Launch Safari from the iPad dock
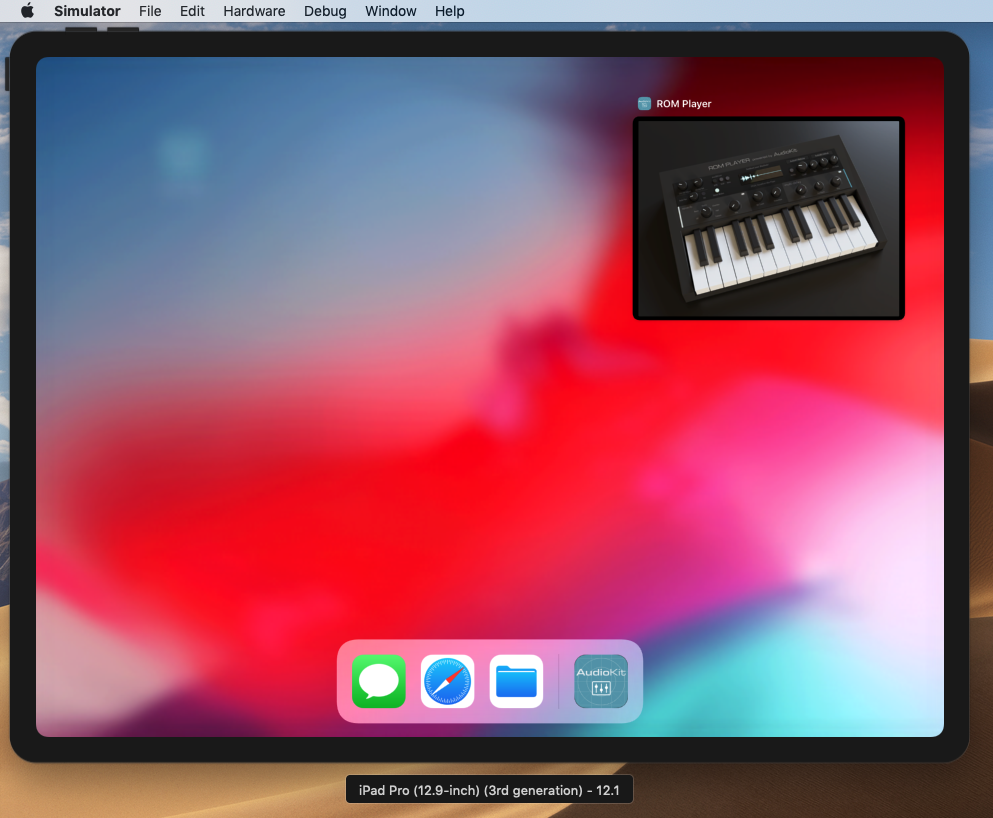Image resolution: width=993 pixels, height=818 pixels. (x=448, y=681)
